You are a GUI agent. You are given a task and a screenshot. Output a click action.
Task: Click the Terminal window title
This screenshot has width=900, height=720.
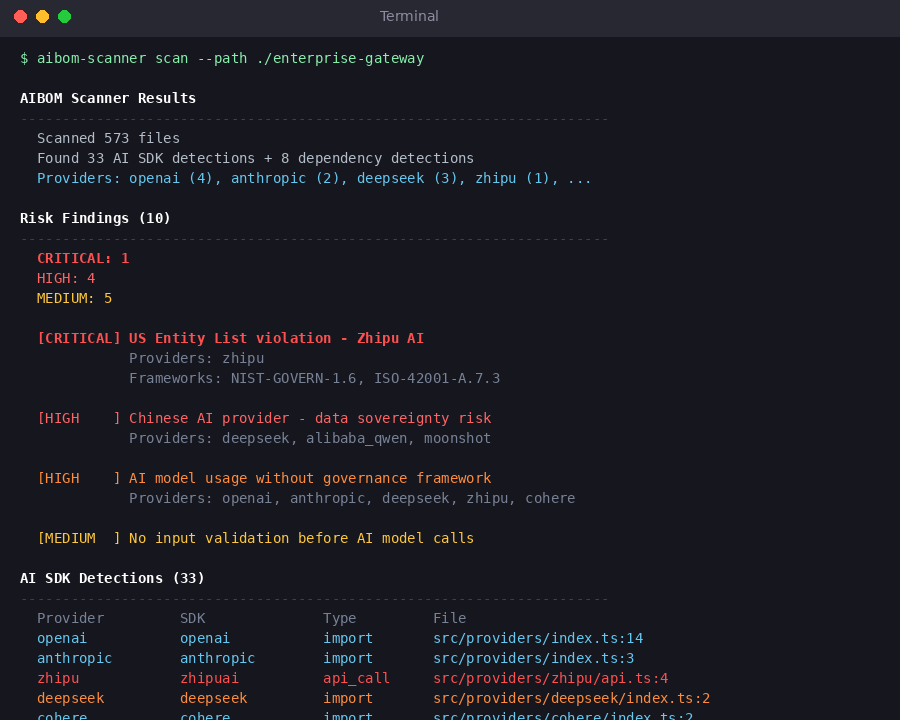[409, 16]
